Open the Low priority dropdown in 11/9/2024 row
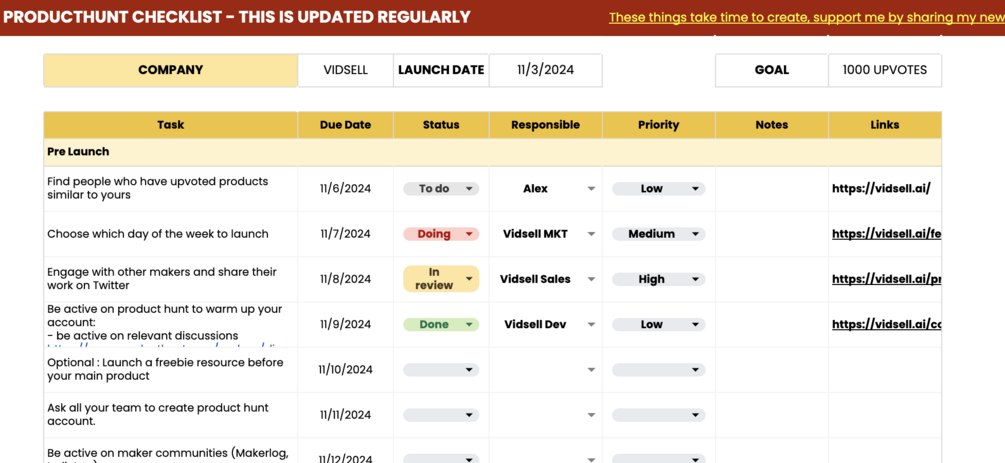This screenshot has height=463, width=1005. (658, 324)
